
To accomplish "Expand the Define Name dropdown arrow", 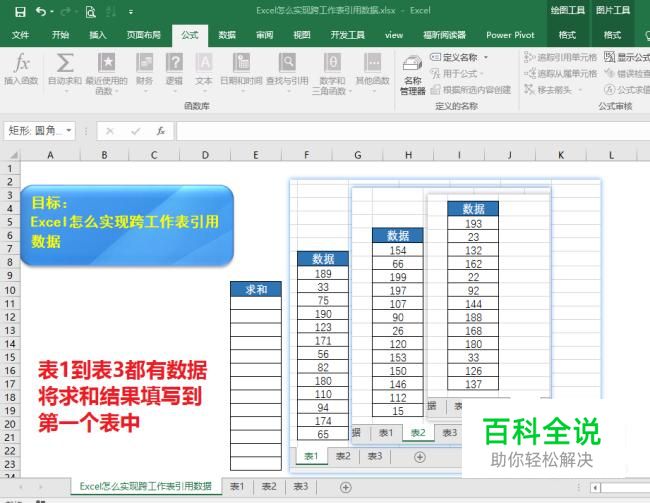I will (486, 57).
